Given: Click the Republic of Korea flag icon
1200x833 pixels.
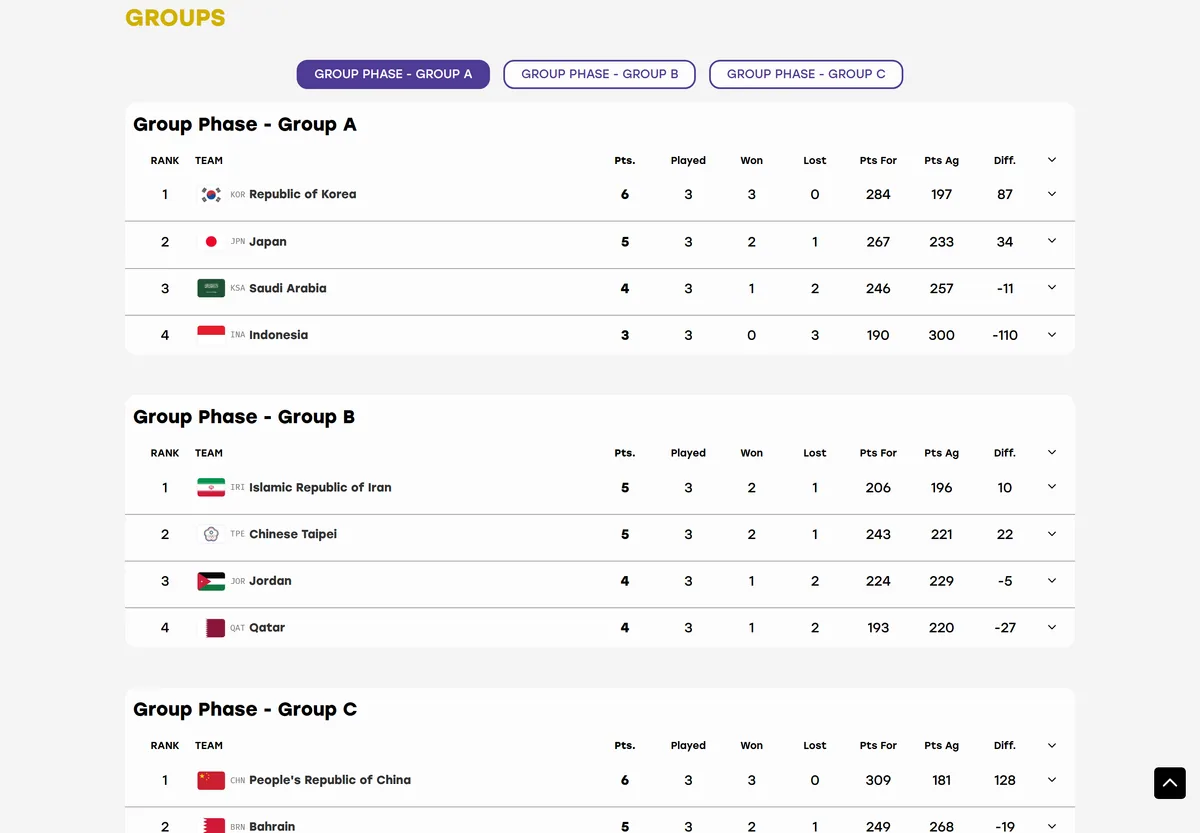Looking at the screenshot, I should pyautogui.click(x=211, y=195).
